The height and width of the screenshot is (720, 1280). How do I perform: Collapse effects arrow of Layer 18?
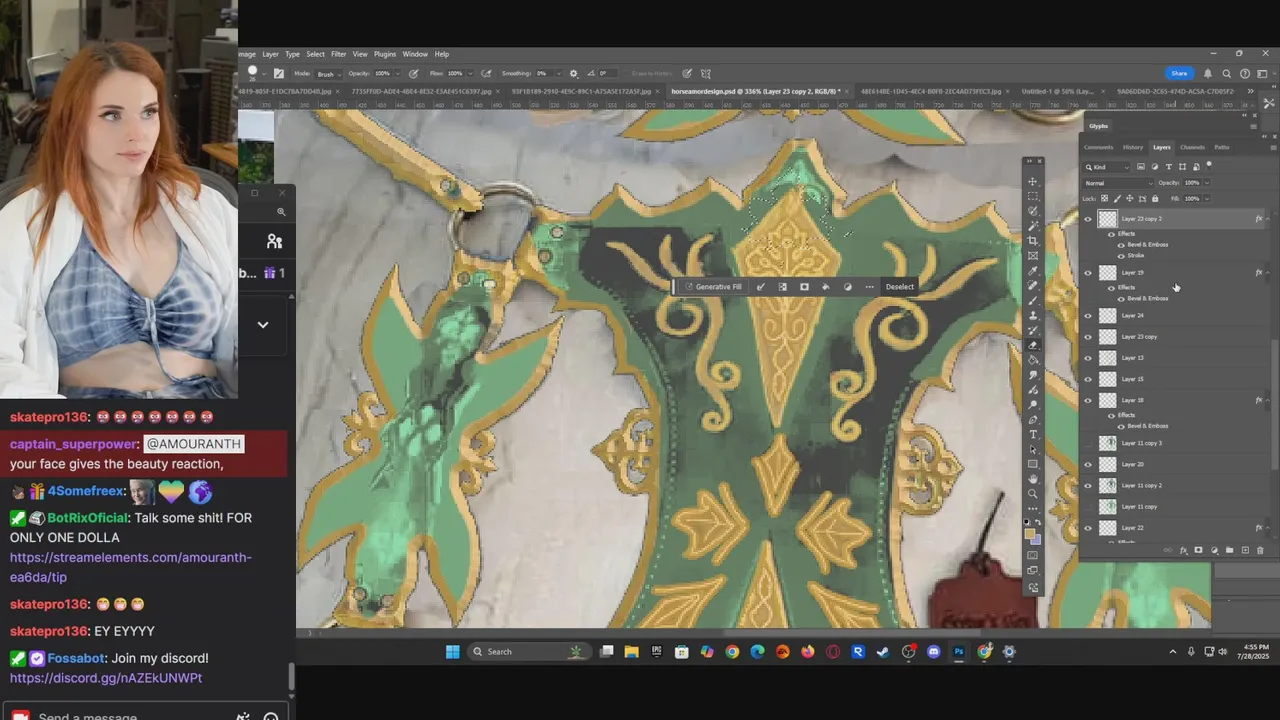pyautogui.click(x=1268, y=400)
